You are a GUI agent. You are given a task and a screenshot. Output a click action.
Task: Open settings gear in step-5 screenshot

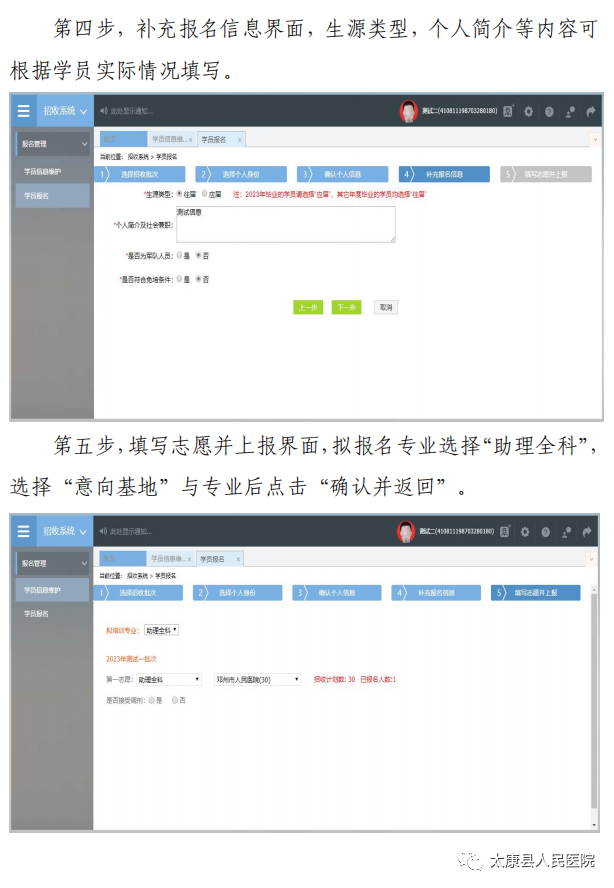pos(525,532)
